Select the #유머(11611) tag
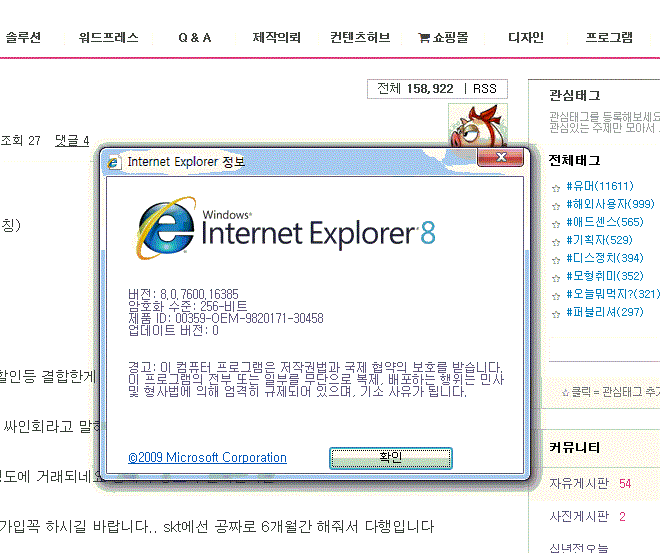 [x=600, y=186]
